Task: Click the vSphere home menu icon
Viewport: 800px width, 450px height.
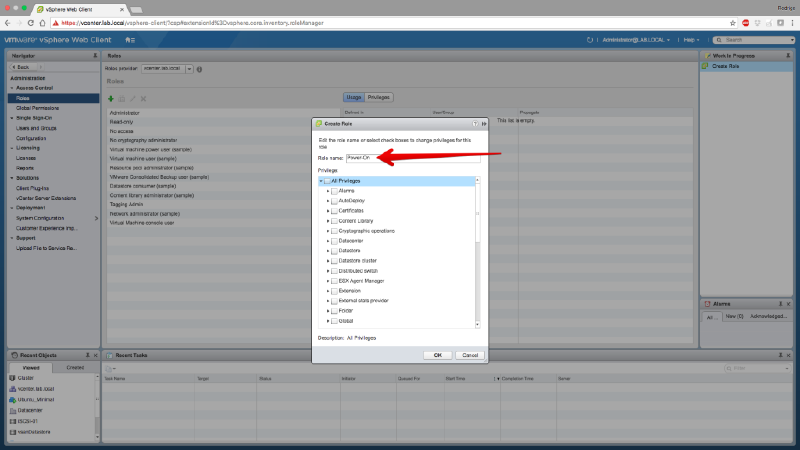Action: tap(131, 40)
